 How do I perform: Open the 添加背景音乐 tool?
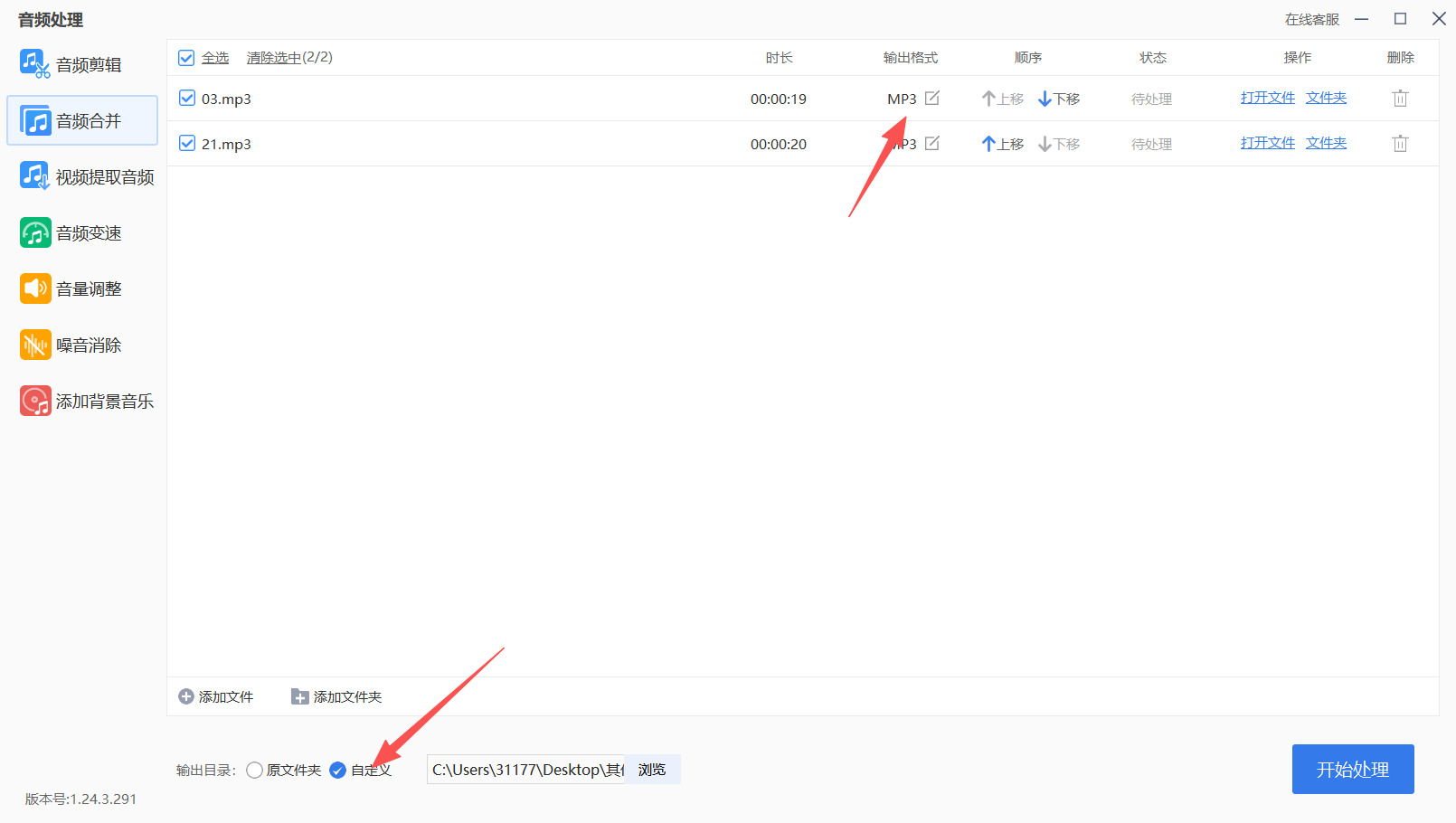coord(87,401)
